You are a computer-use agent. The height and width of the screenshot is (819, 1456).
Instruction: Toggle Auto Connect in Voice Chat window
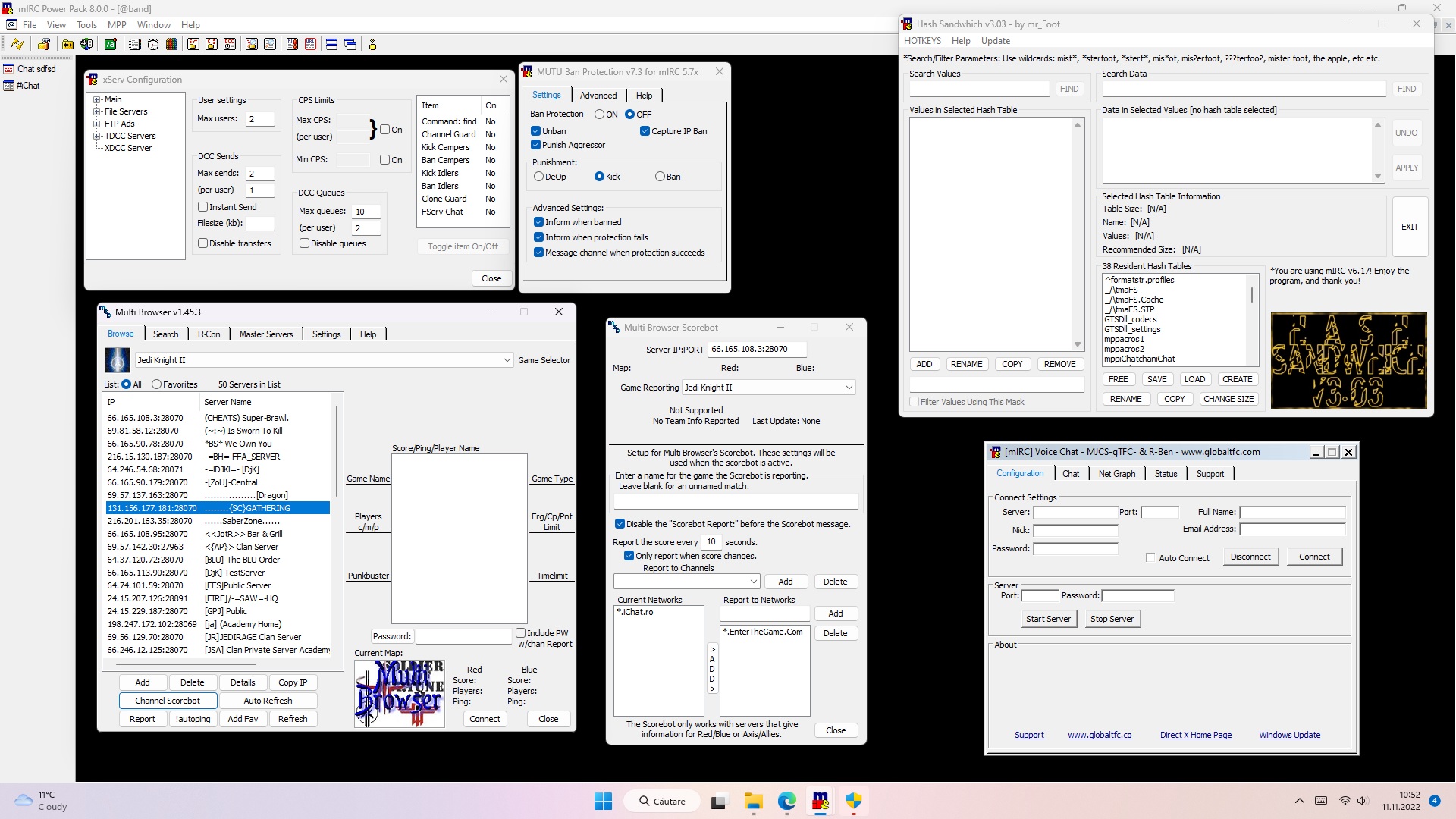click(1150, 558)
